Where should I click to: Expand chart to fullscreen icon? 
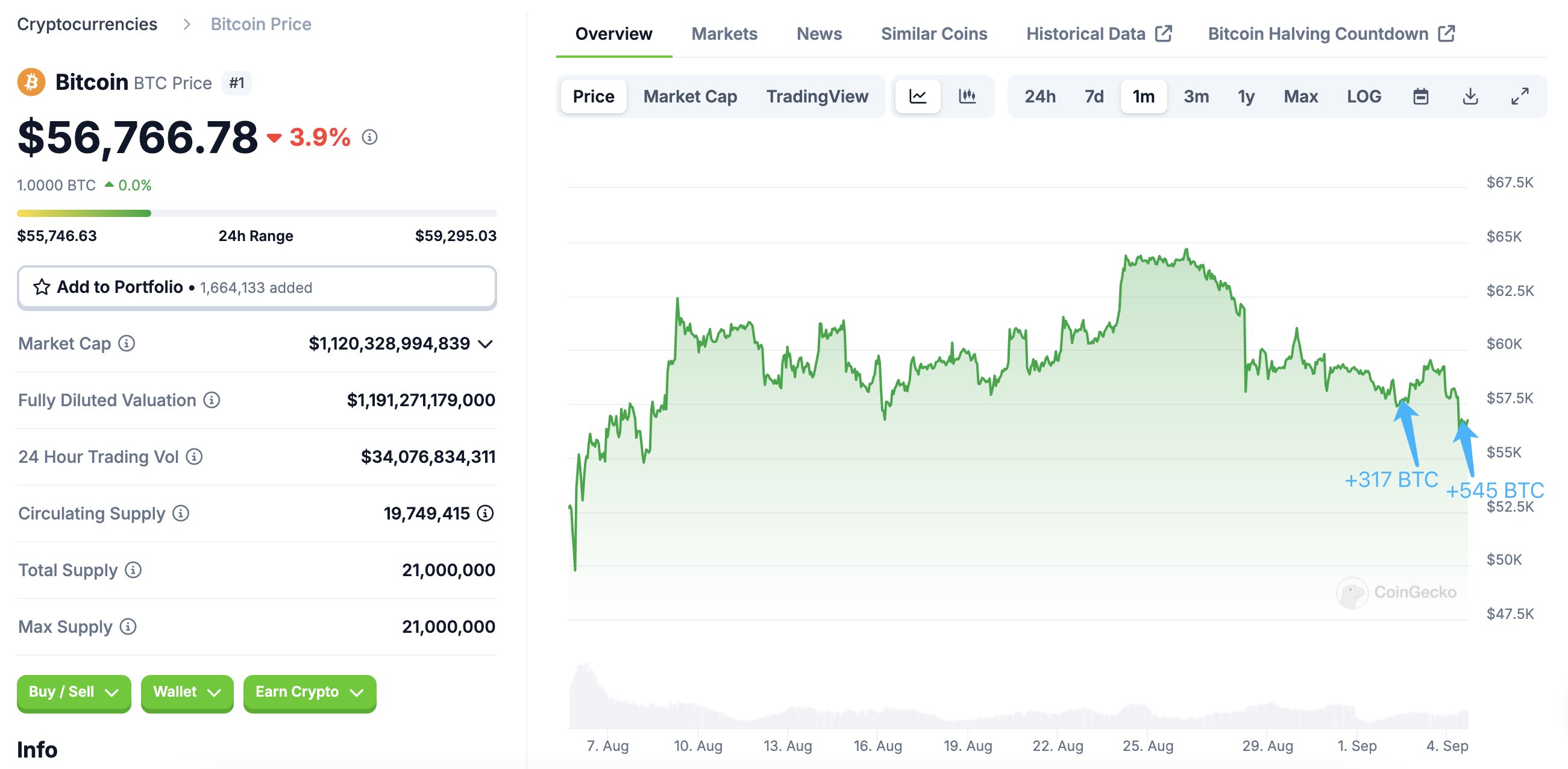pos(1520,96)
